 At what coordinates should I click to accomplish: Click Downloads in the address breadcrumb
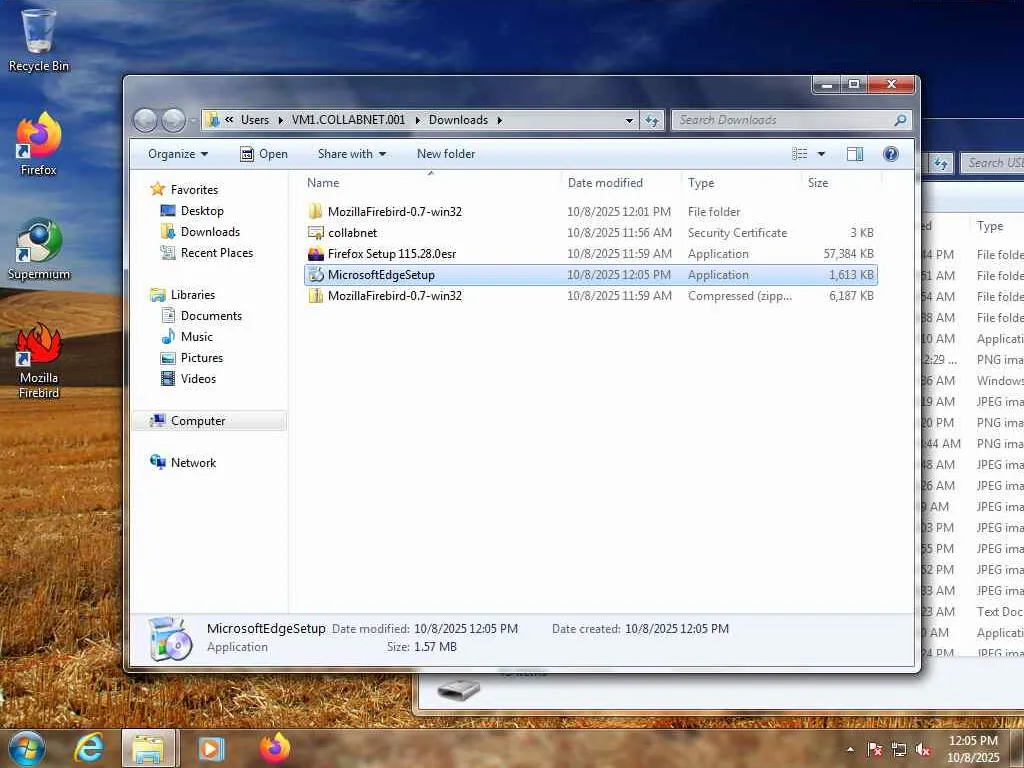[458, 120]
